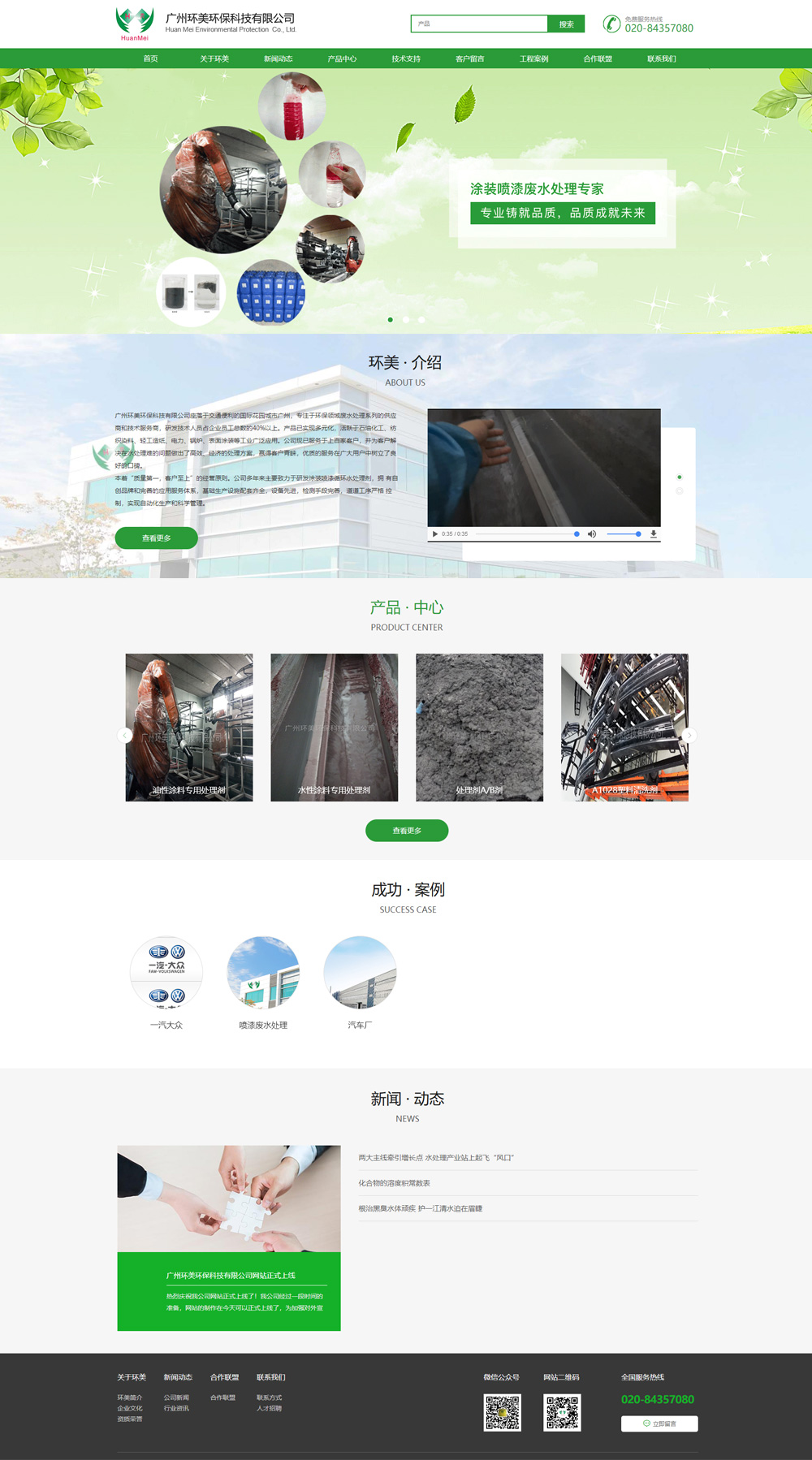
Task: Open the 产品中心 navigation menu
Action: coord(342,59)
